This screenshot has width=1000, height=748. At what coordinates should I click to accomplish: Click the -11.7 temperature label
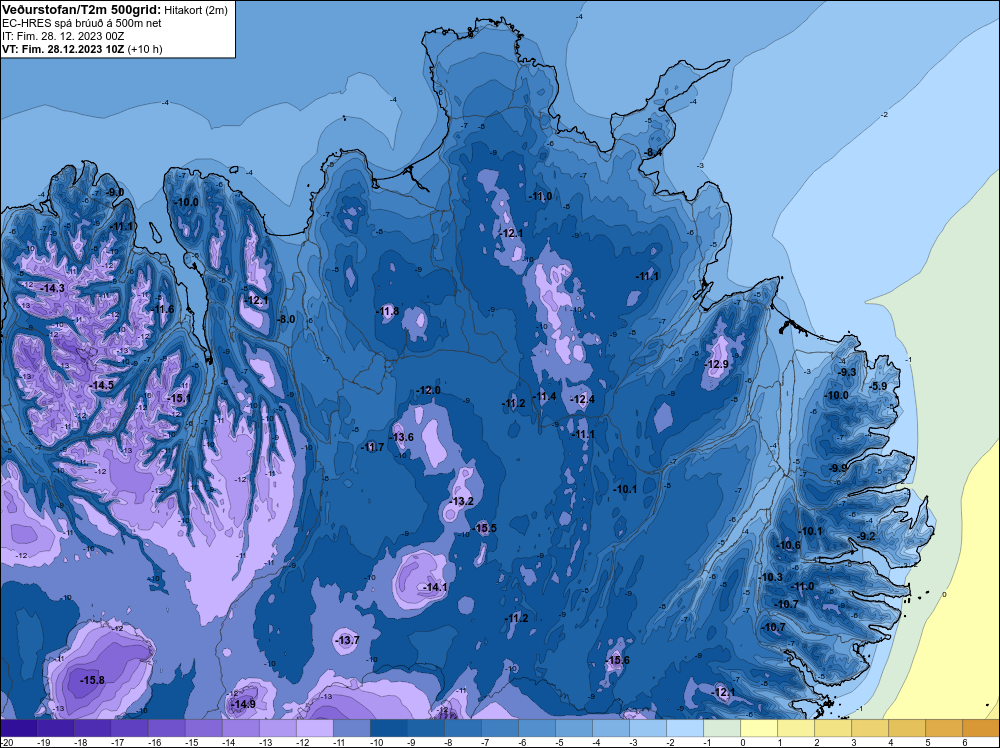tap(372, 447)
